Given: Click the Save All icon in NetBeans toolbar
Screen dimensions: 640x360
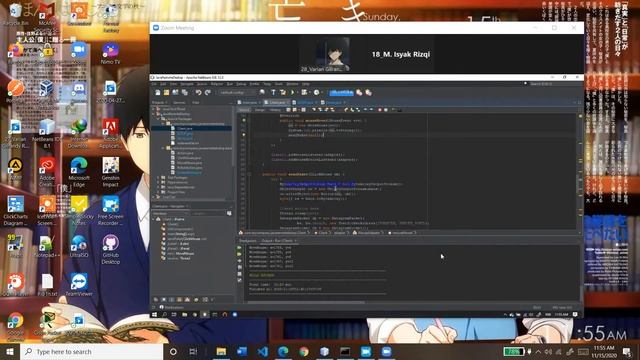Looking at the screenshot, I should 184,93.
